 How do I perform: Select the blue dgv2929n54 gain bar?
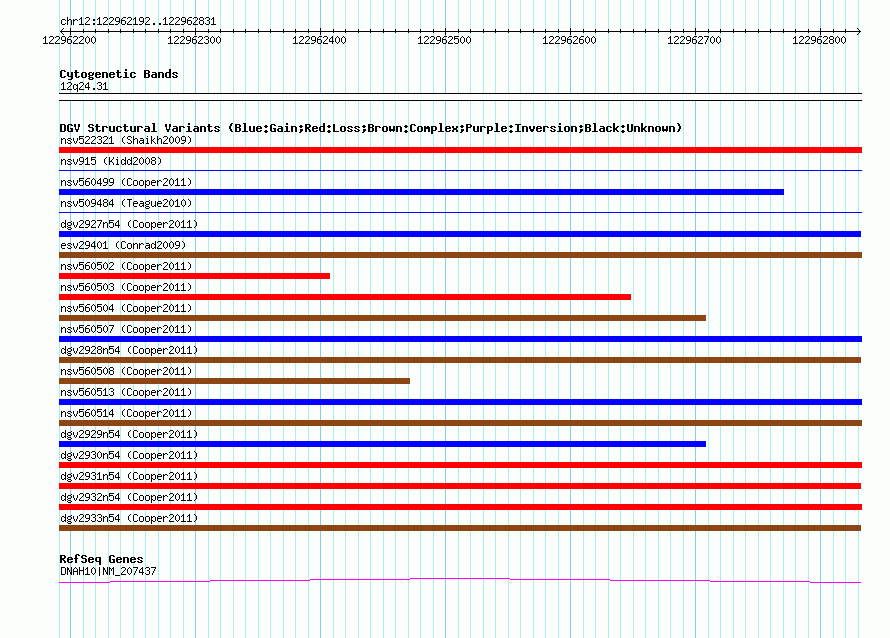(383, 444)
